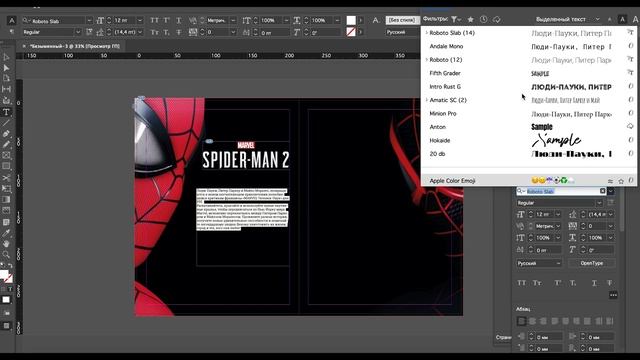
Task: Toggle Small Caps in the control bar
Action: pyautogui.click(x=154, y=32)
